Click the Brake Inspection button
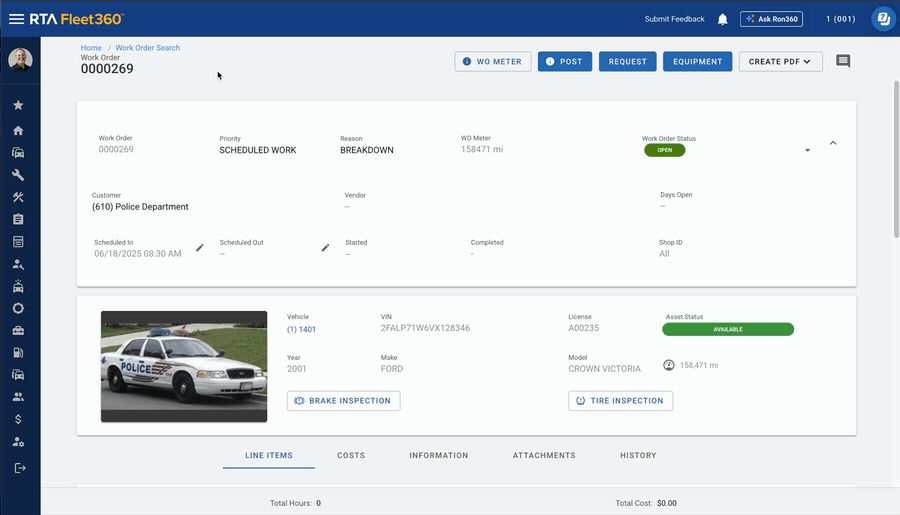Viewport: 900px width, 515px height. 344,401
